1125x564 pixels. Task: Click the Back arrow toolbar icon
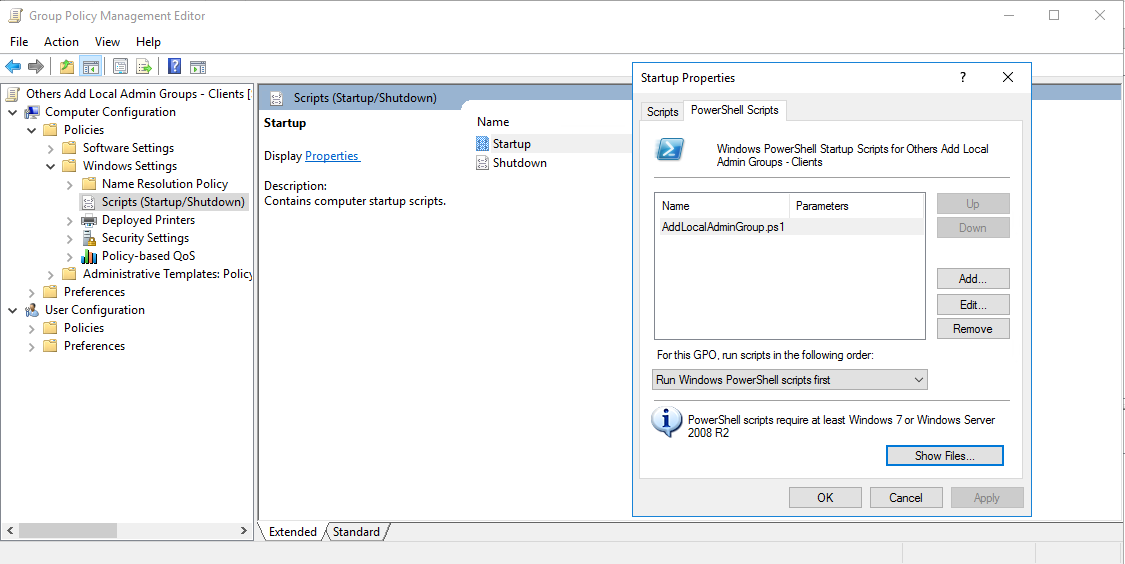coord(13,67)
